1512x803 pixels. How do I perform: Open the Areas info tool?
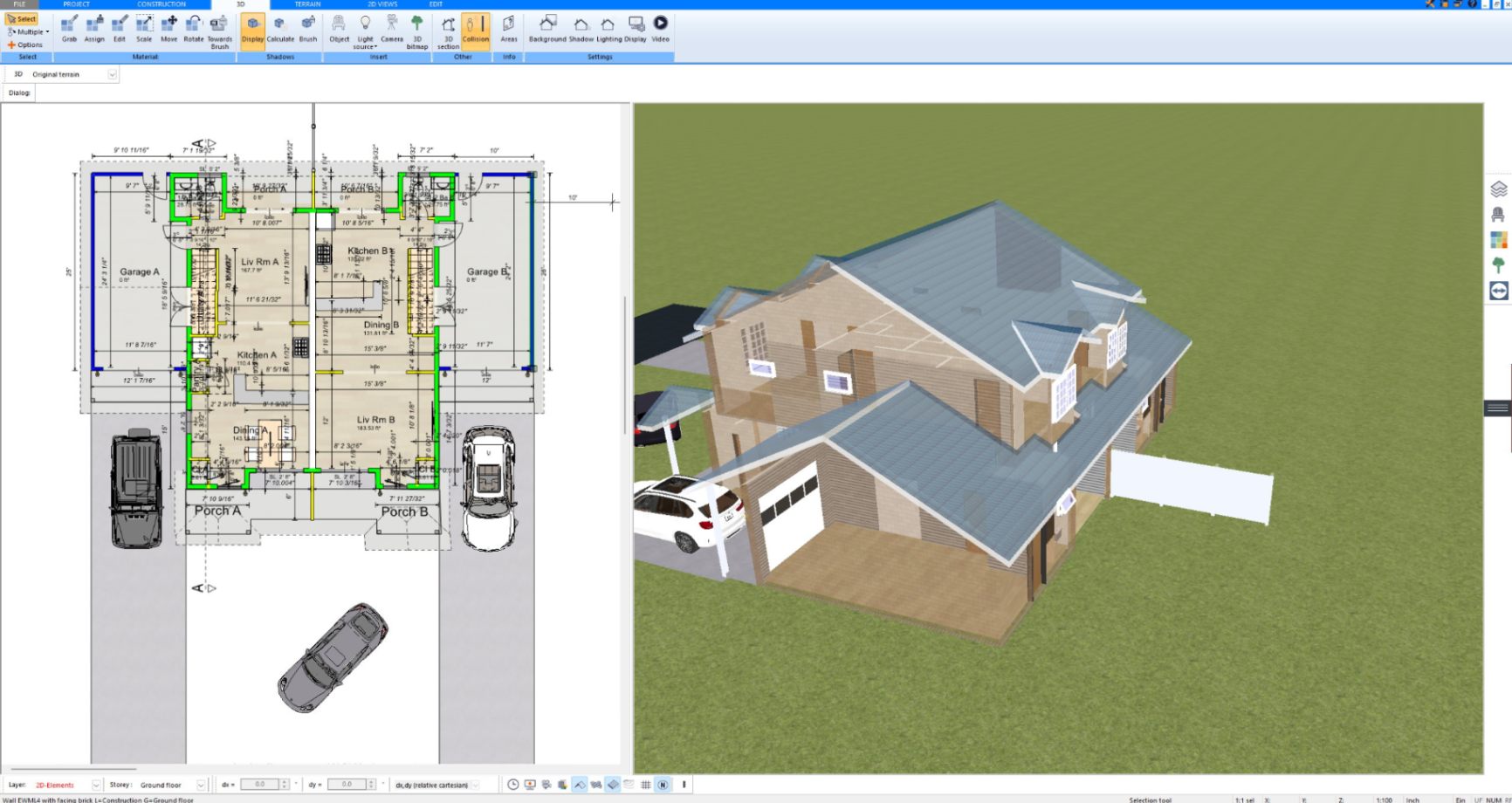(509, 29)
